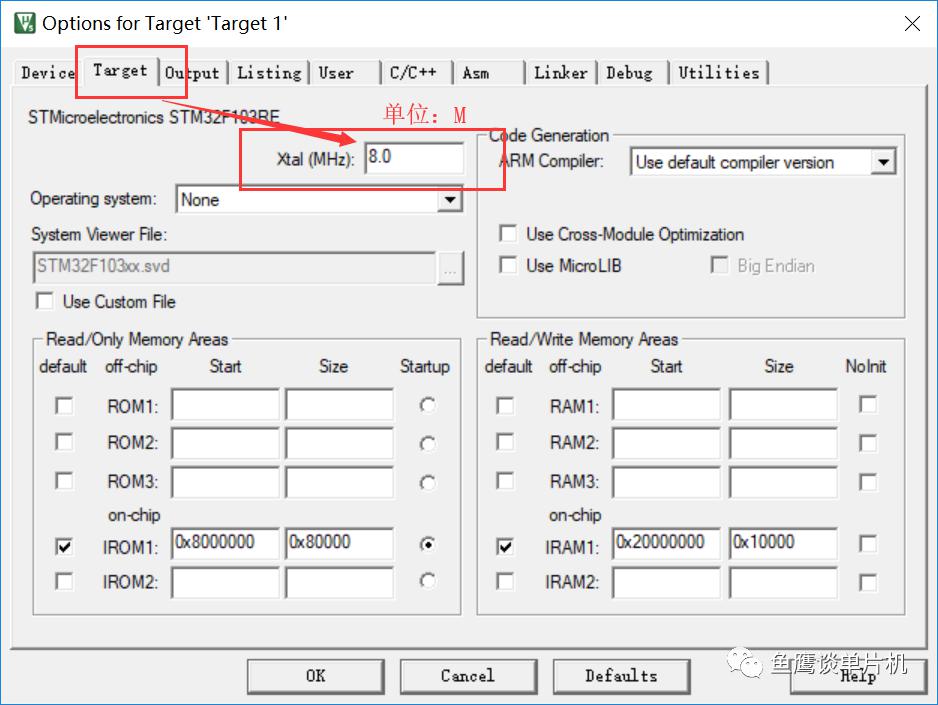The image size is (938, 705).
Task: Uncheck the default box for IRAM1
Action: point(505,546)
